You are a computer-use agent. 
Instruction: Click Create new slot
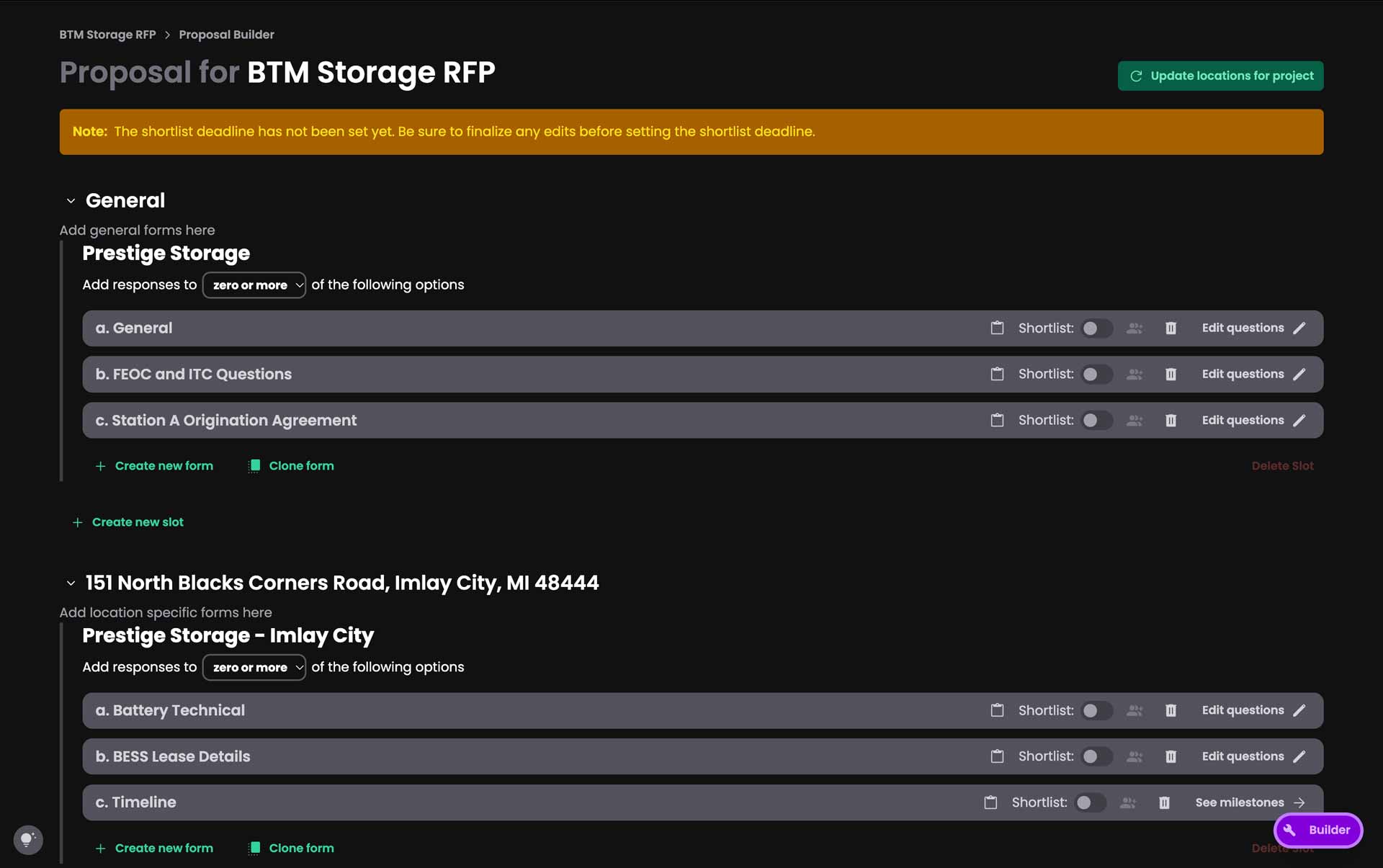128,522
